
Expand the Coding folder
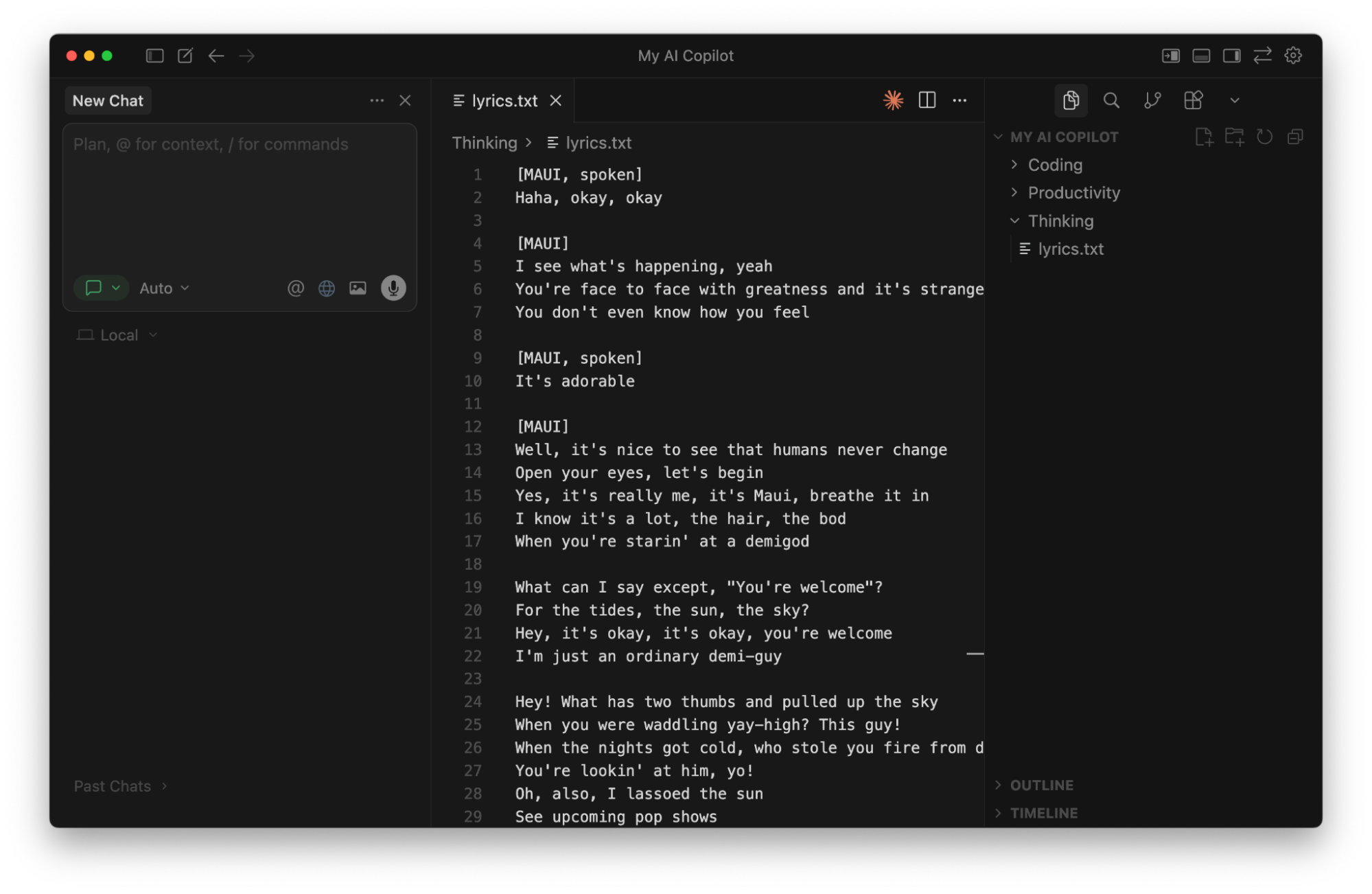pyautogui.click(x=1054, y=165)
